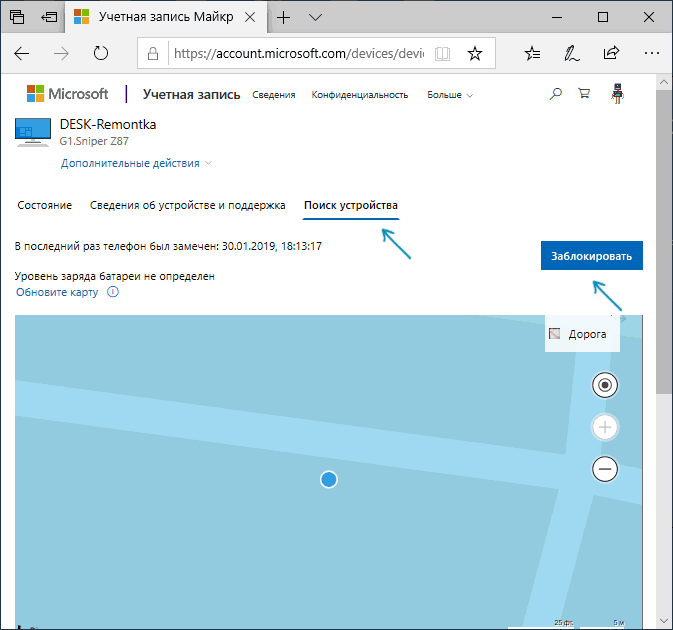Screen dimensions: 673x630
Task: Click the Заблокировать button
Action: coord(591,256)
